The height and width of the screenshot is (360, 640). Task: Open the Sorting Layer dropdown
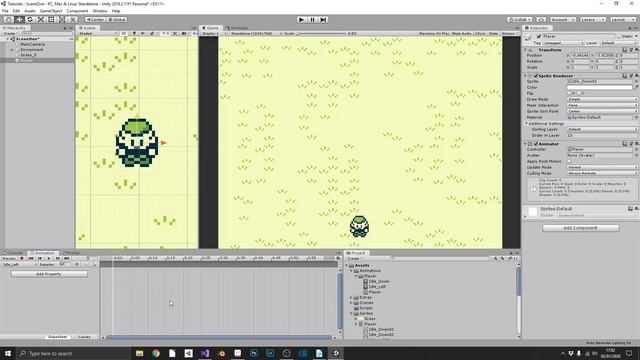coord(602,129)
